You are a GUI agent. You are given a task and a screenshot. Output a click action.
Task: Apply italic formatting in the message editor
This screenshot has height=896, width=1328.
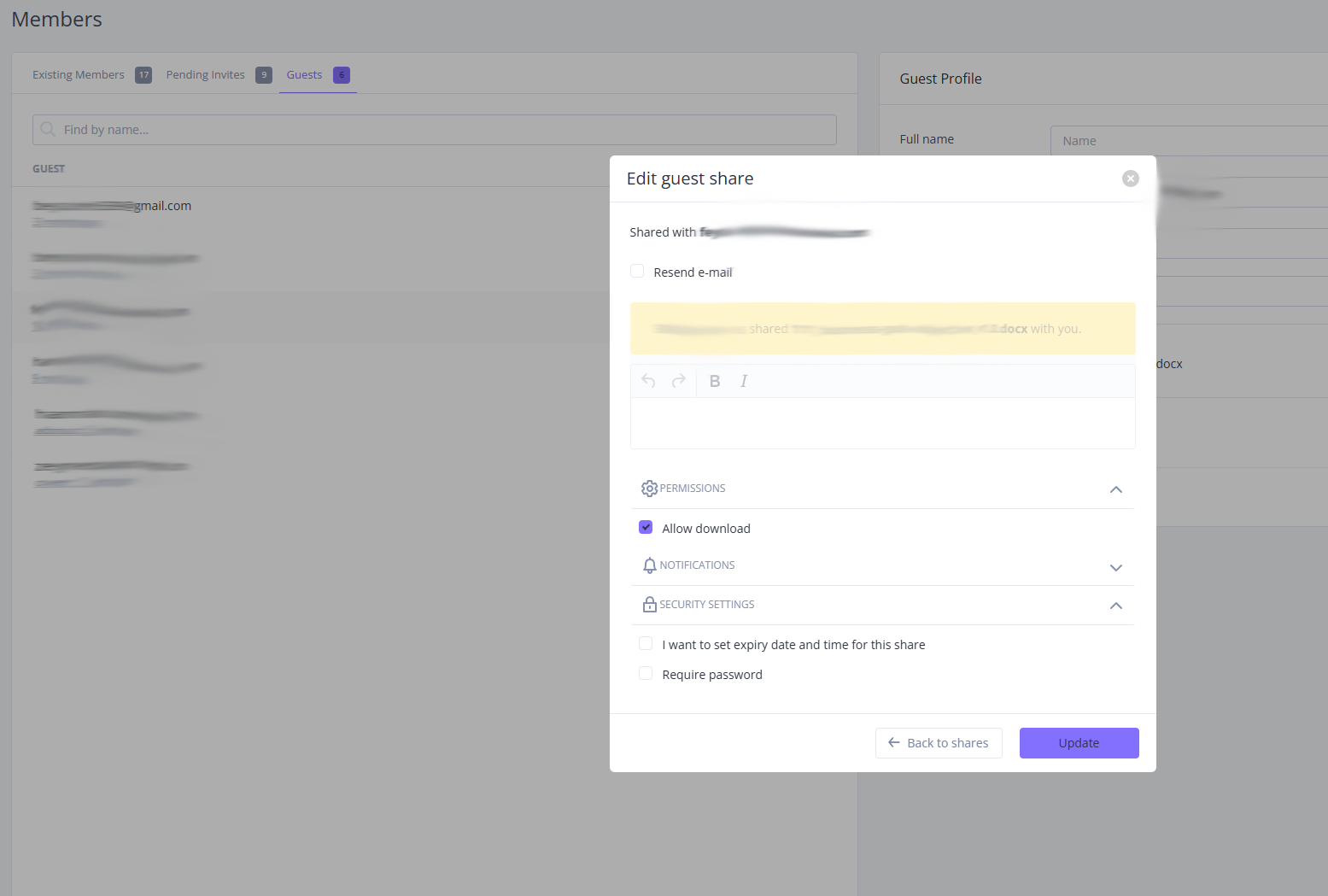click(x=744, y=381)
